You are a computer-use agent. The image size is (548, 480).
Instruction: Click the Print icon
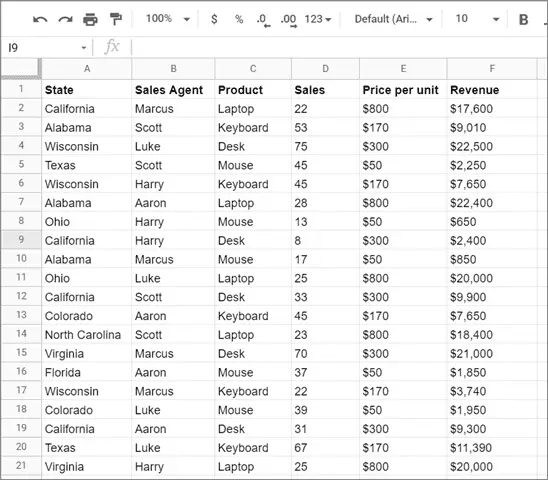90,19
